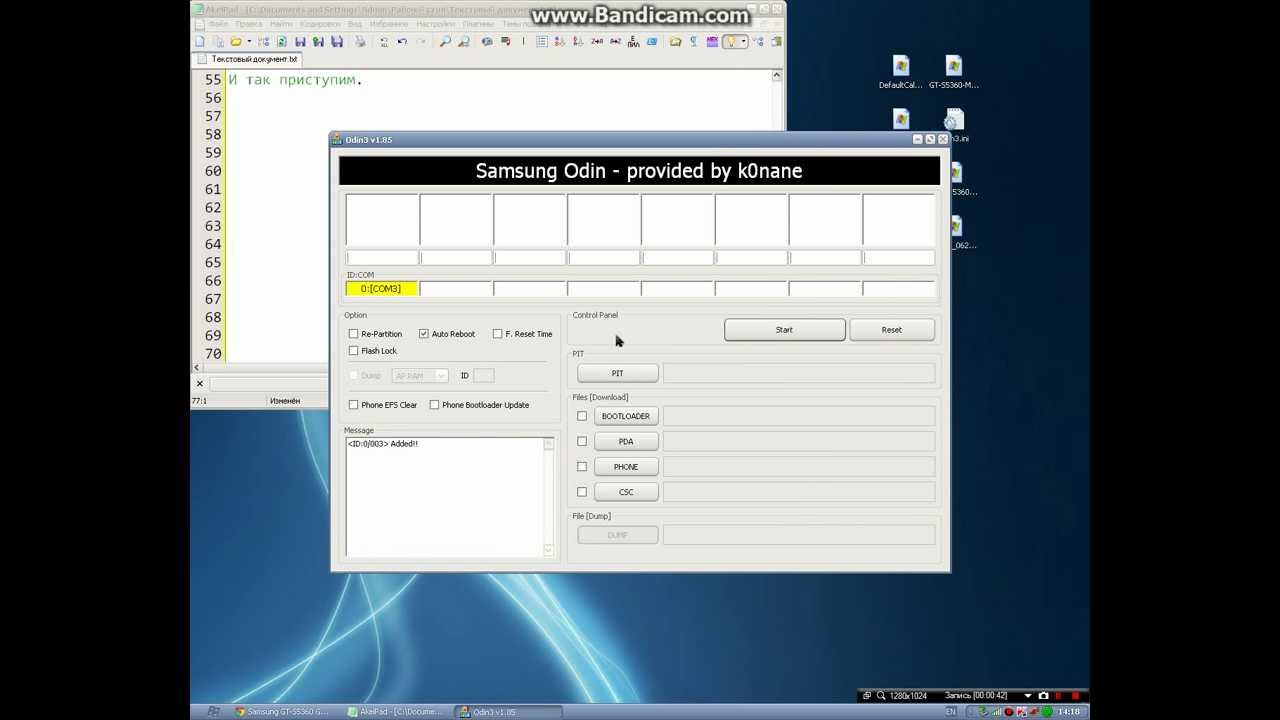Click the ID input field in Options
The width and height of the screenshot is (1280, 720).
[483, 376]
